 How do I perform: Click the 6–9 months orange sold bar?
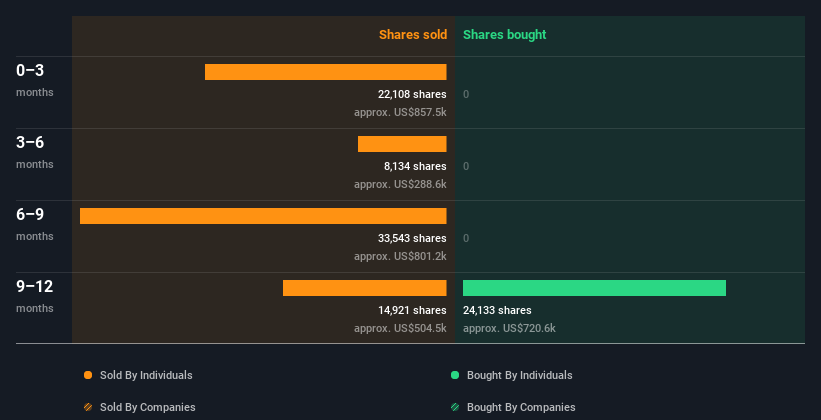[263, 216]
